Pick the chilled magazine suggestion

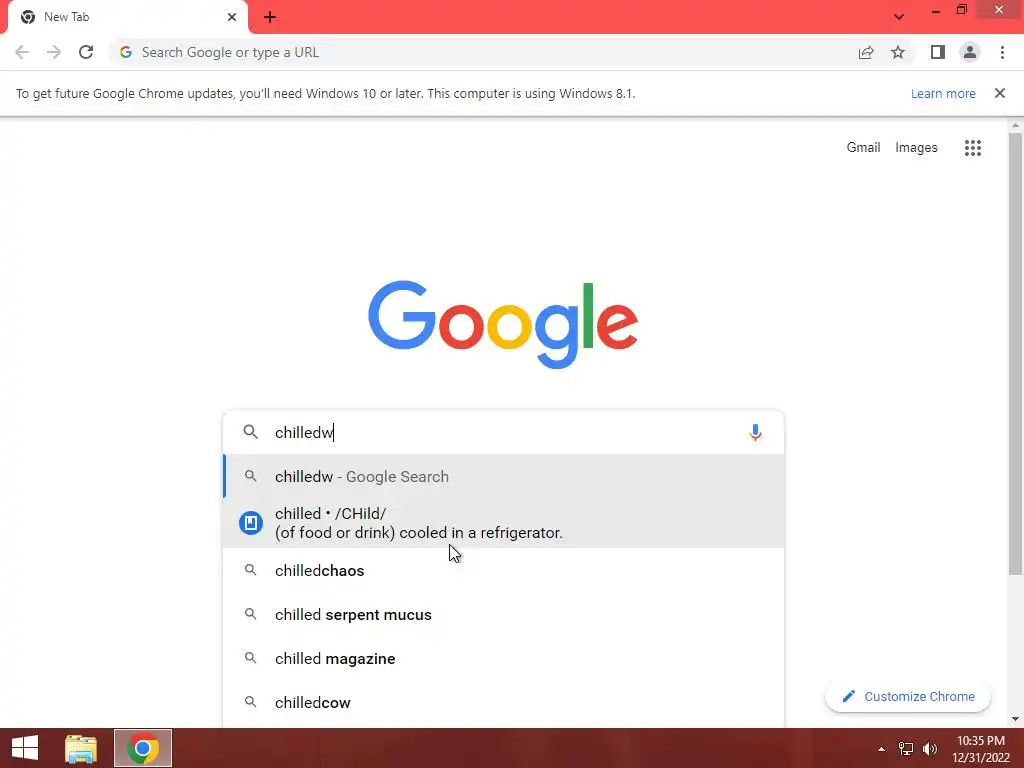coord(504,658)
